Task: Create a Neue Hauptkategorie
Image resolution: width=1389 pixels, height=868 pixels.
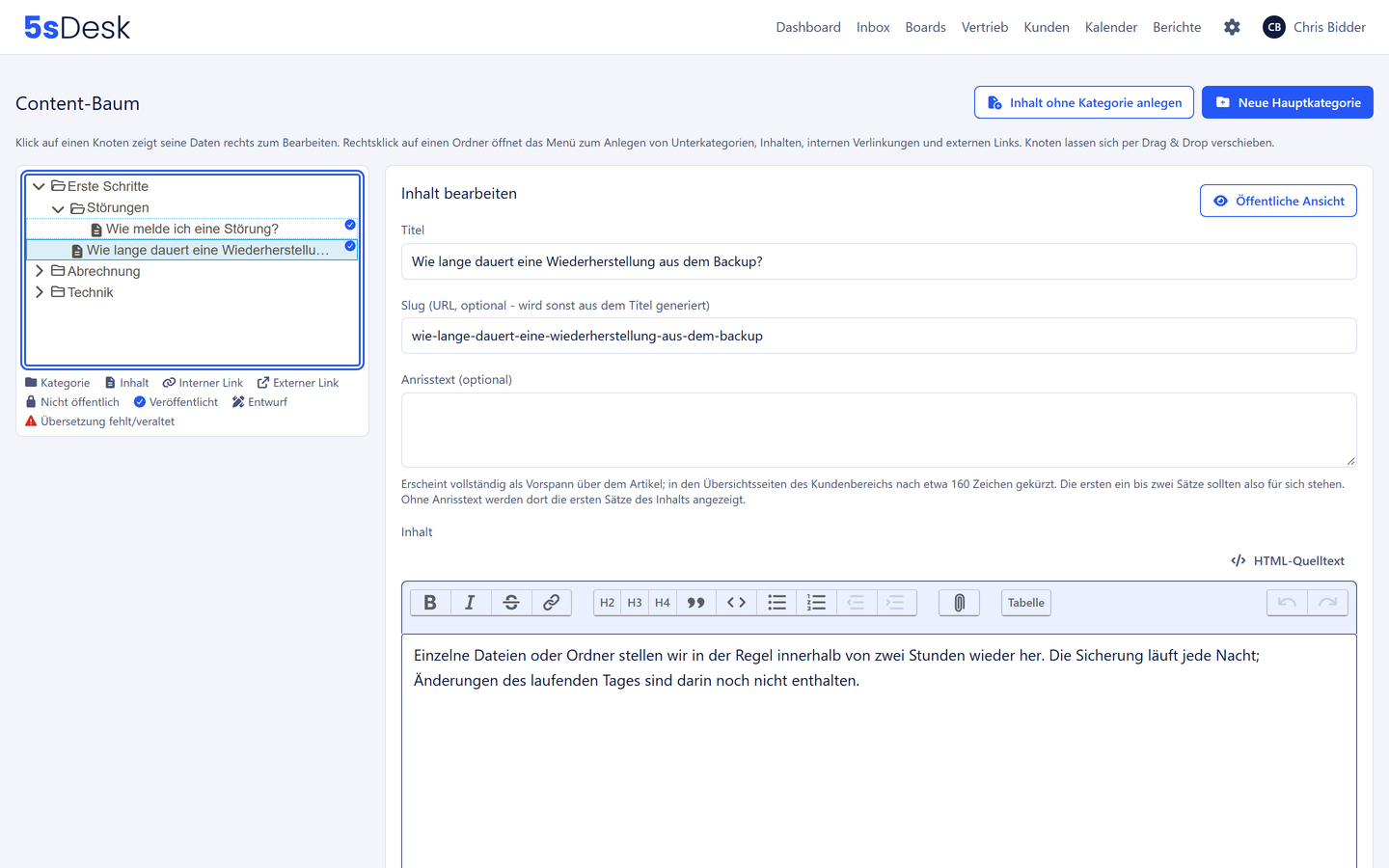Action: (1287, 102)
